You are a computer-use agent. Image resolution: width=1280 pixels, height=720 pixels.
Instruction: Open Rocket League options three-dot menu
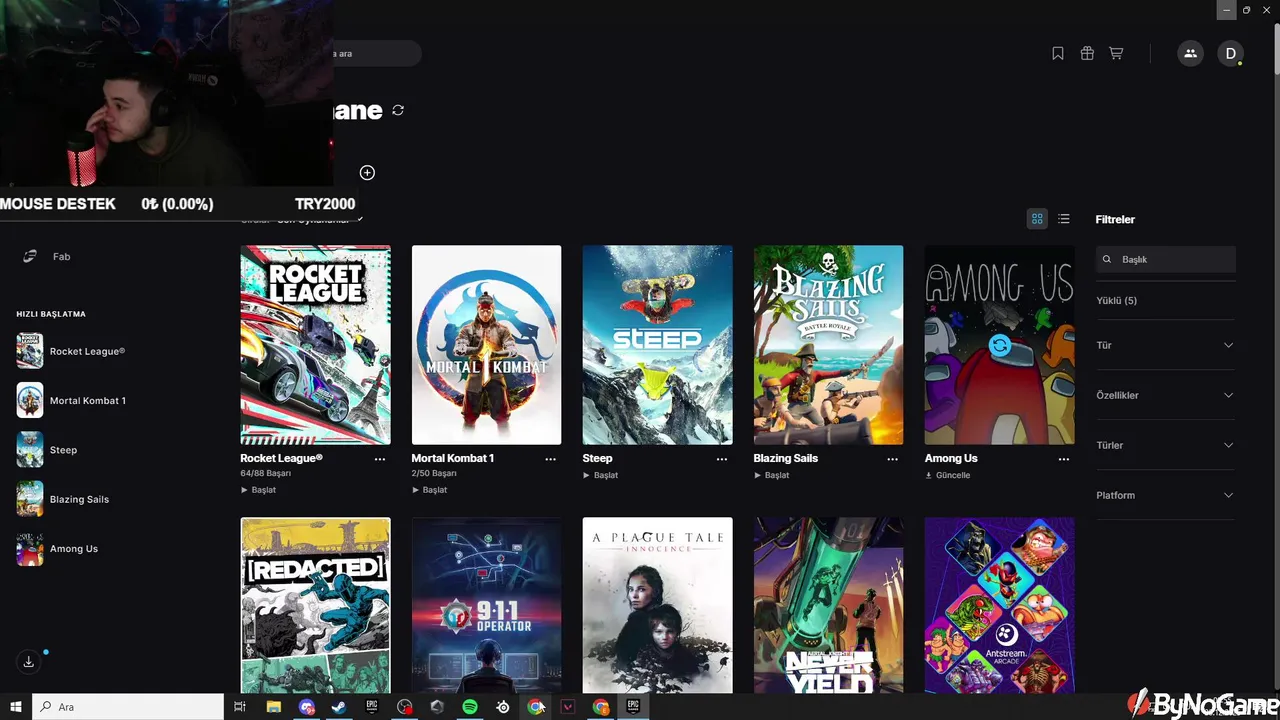pos(380,459)
